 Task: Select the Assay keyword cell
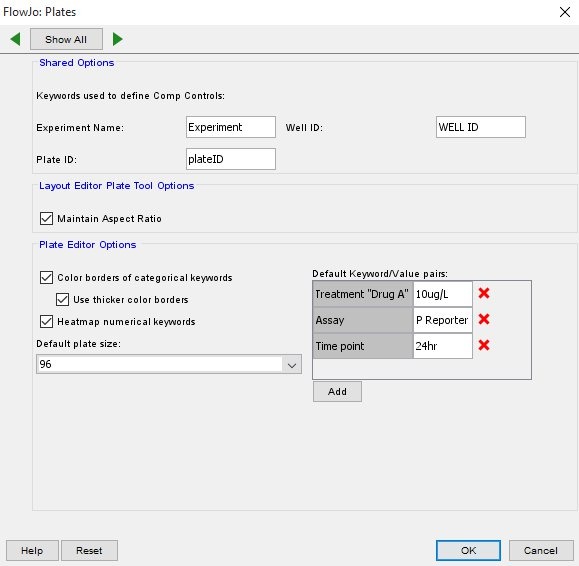click(x=363, y=320)
